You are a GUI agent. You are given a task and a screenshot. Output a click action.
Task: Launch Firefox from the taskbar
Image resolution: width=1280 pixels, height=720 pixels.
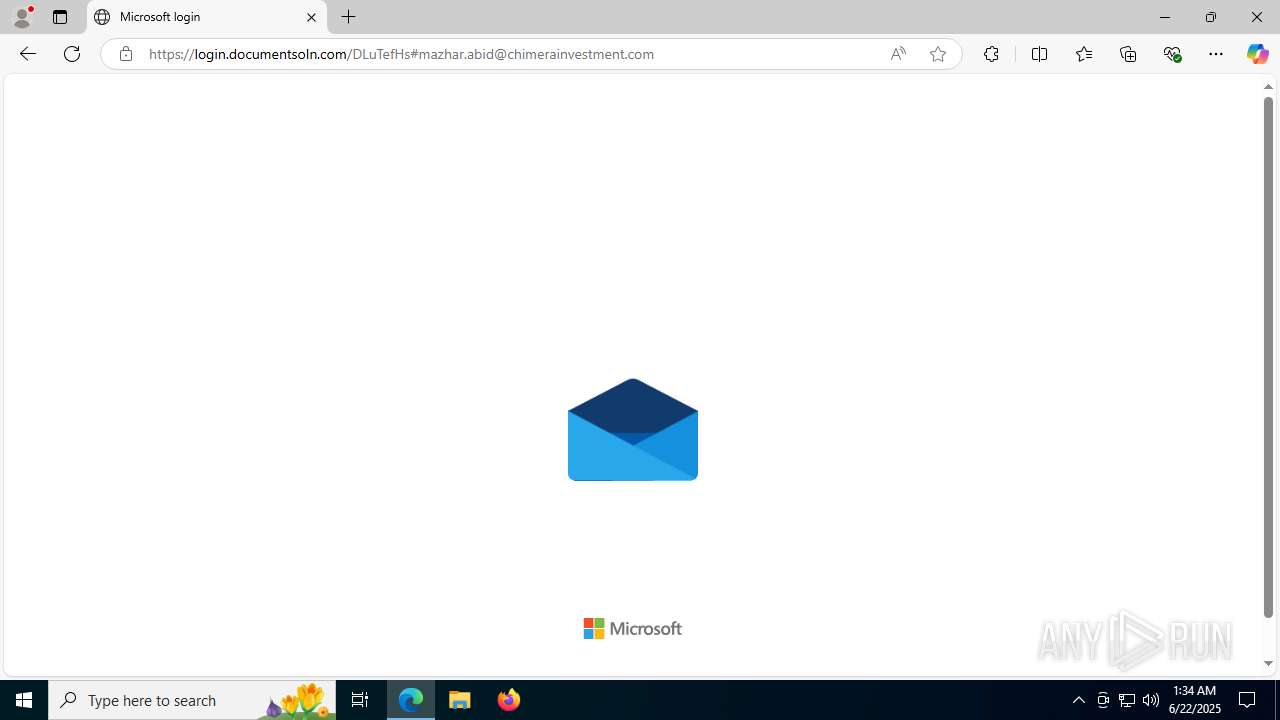(508, 700)
